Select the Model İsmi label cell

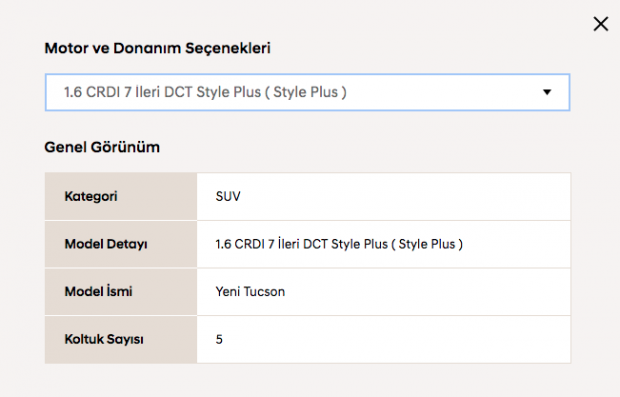point(121,292)
